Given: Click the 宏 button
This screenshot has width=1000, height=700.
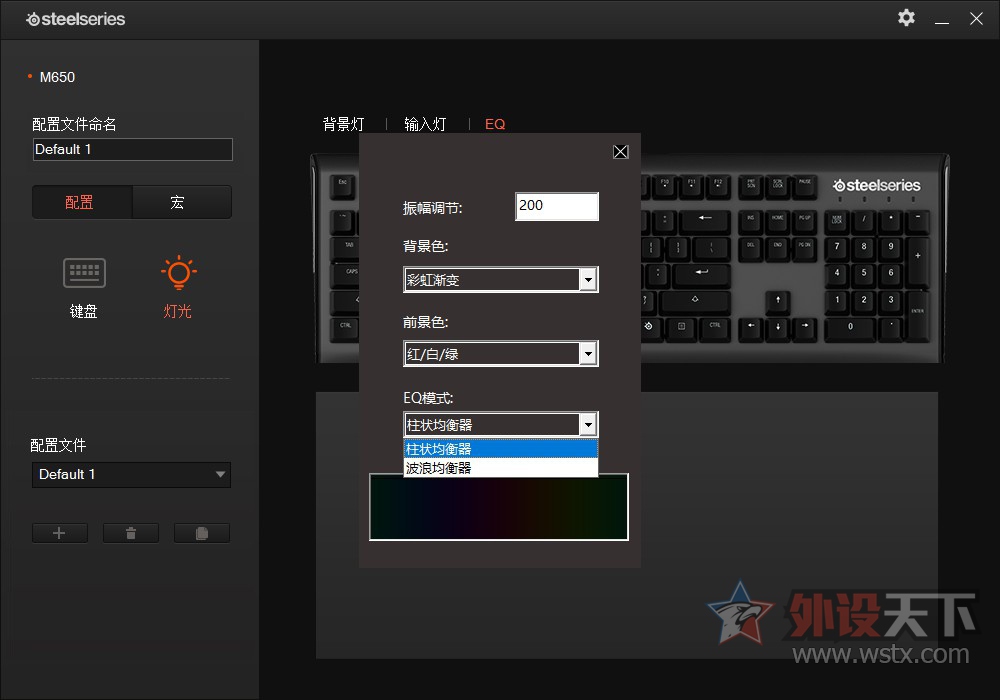Looking at the screenshot, I should [181, 201].
